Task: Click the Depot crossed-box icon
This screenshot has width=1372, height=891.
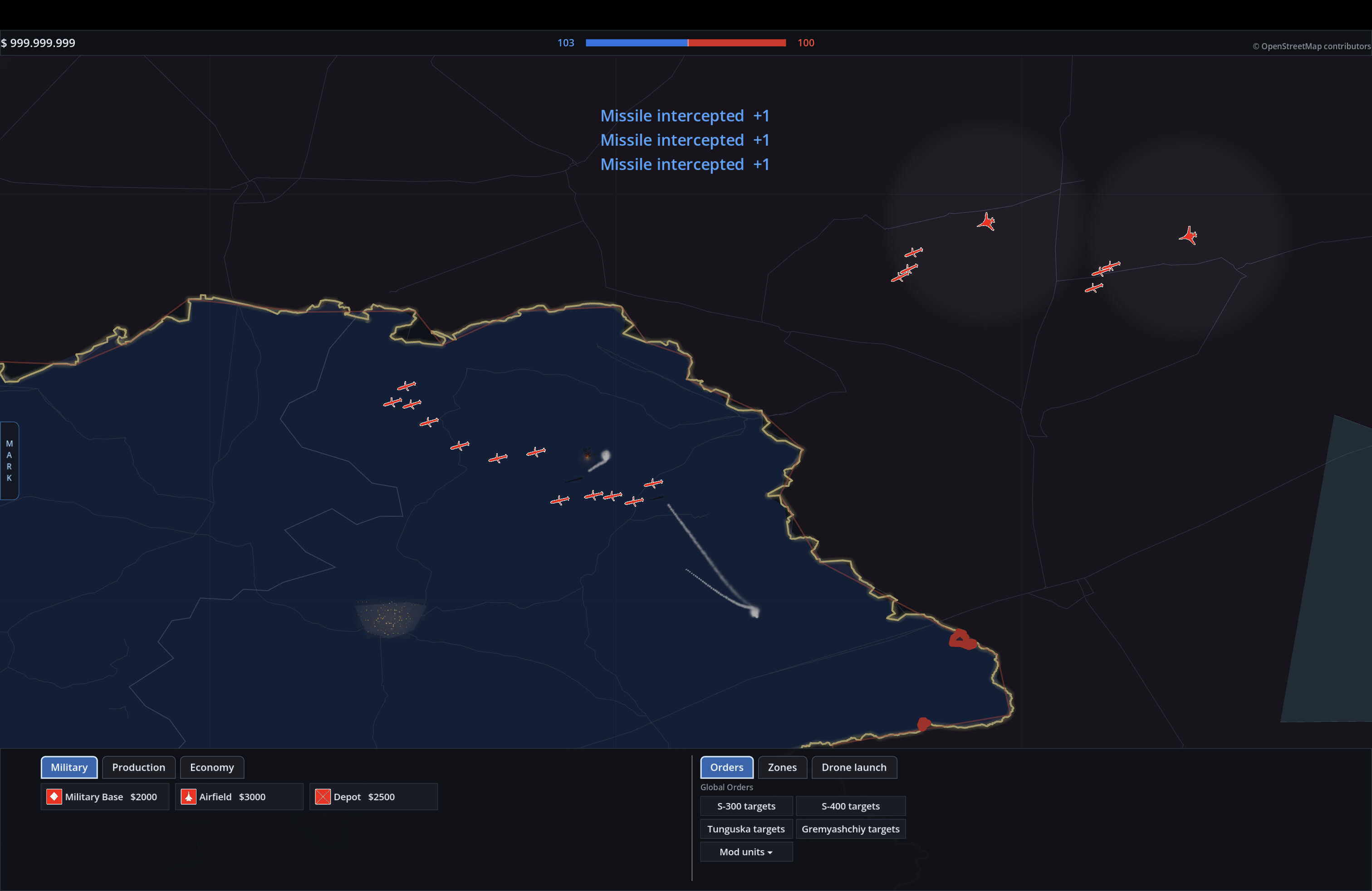Action: tap(323, 797)
